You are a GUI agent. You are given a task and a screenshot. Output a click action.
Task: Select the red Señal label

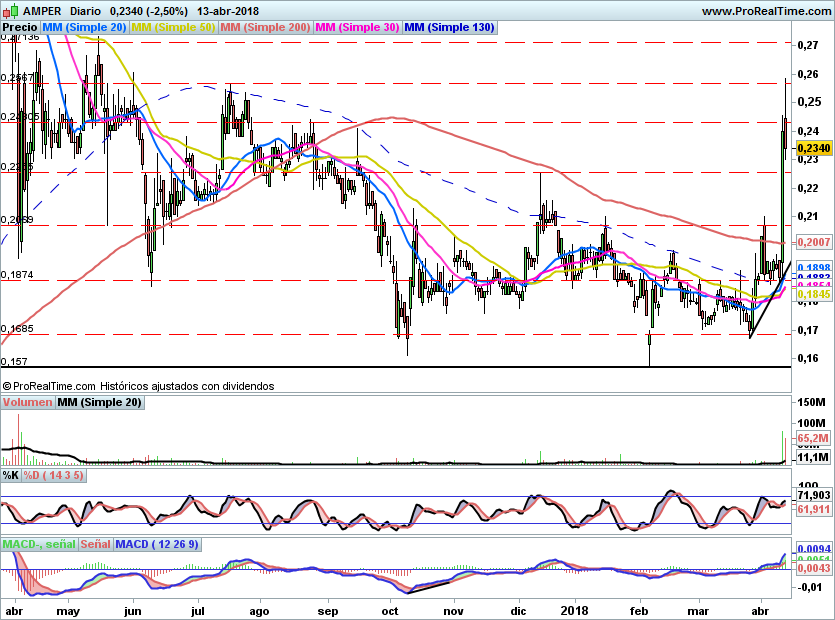[95, 544]
